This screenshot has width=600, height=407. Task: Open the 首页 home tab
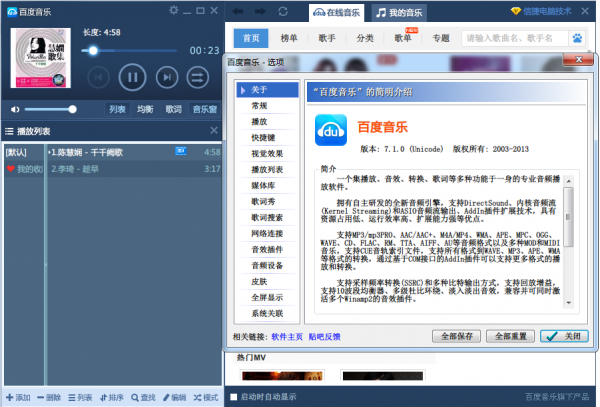point(251,38)
